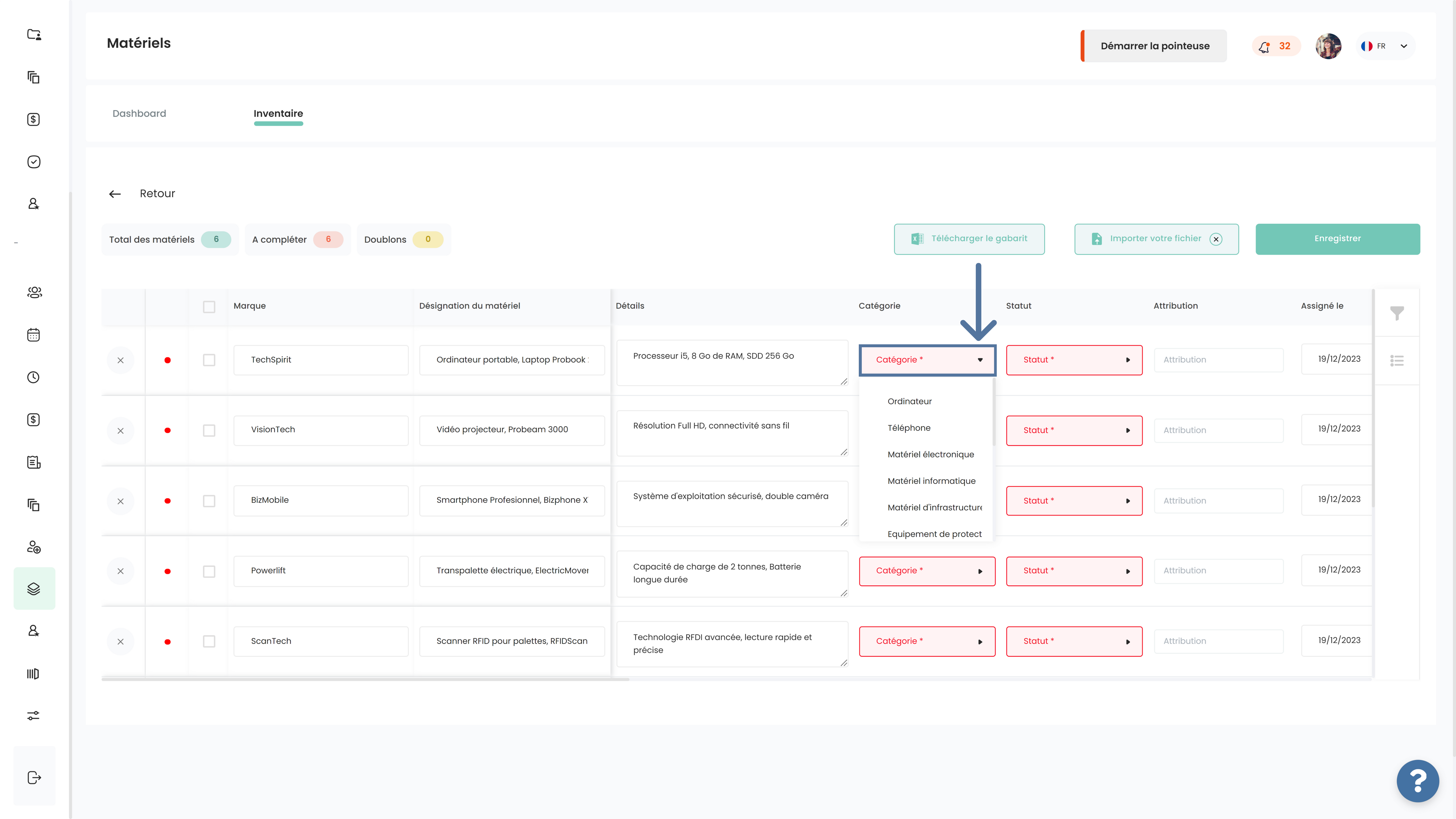Click the back arrow next to Retour
Viewport: 1456px width, 819px height.
115,194
